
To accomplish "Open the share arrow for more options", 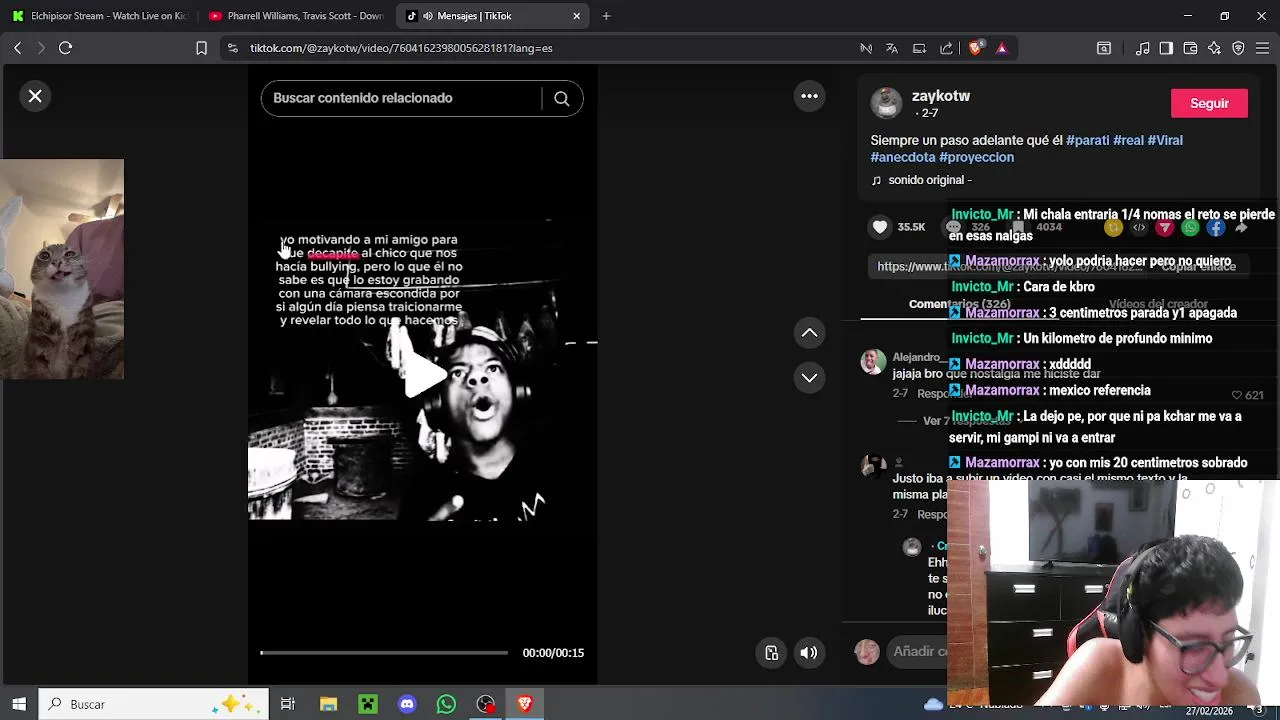I will (1241, 228).
